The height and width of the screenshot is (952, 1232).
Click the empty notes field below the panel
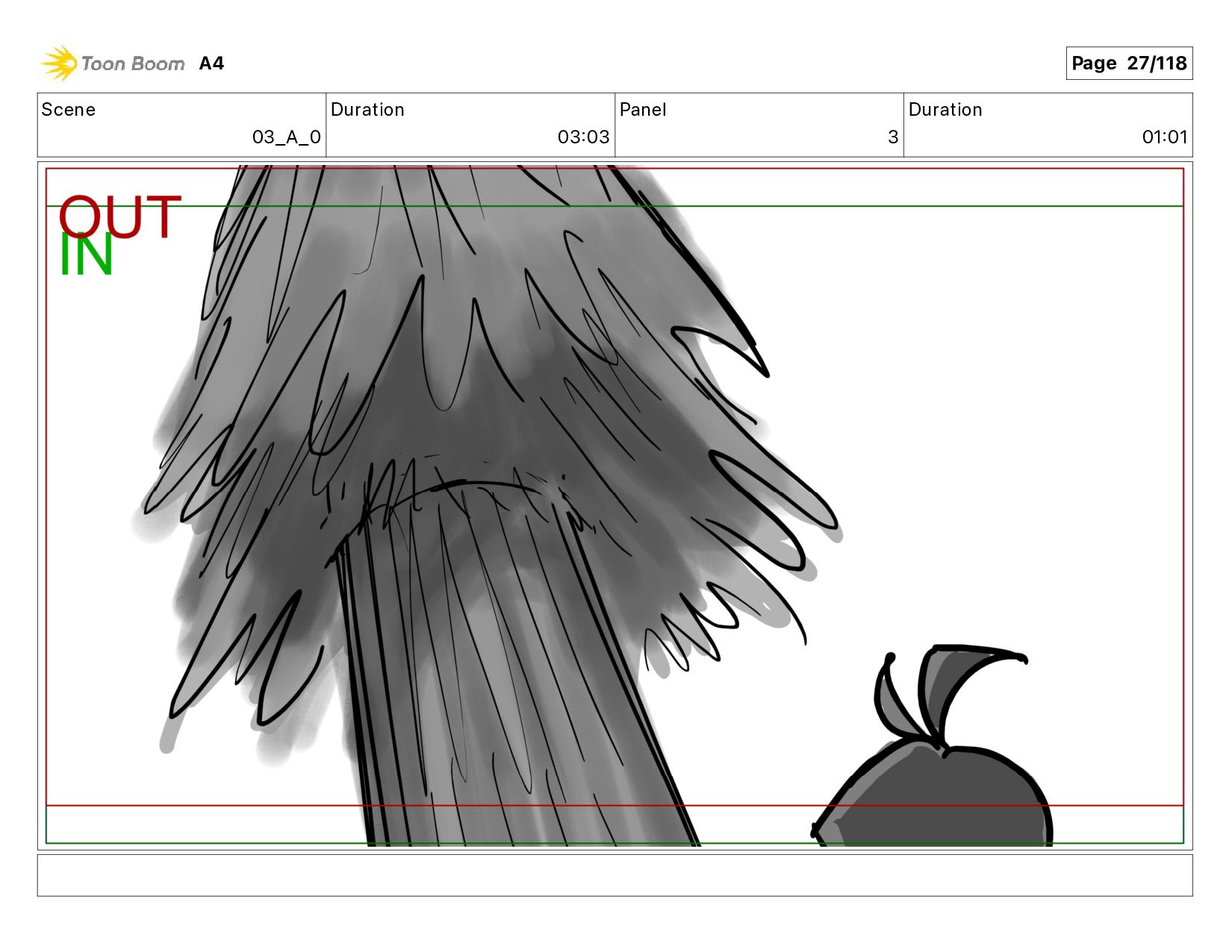click(x=615, y=875)
